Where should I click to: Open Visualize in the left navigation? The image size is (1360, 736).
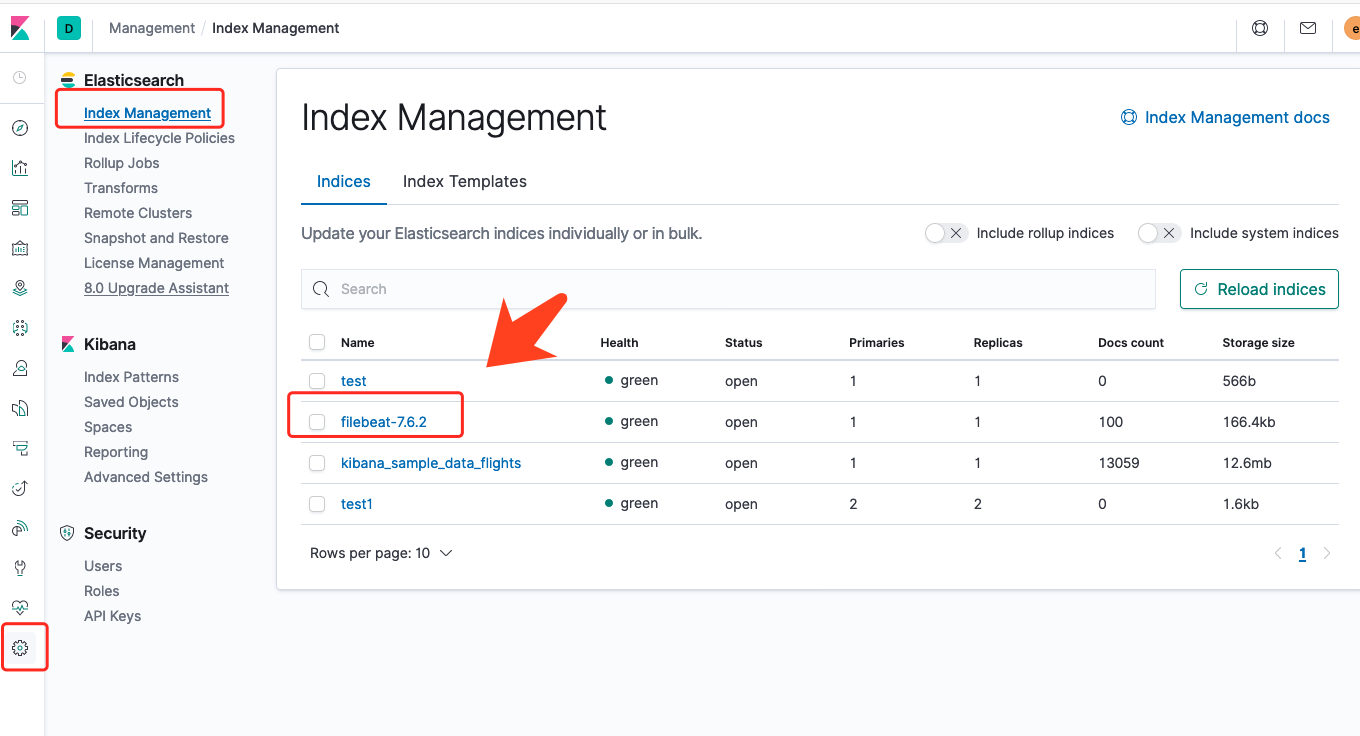20,168
